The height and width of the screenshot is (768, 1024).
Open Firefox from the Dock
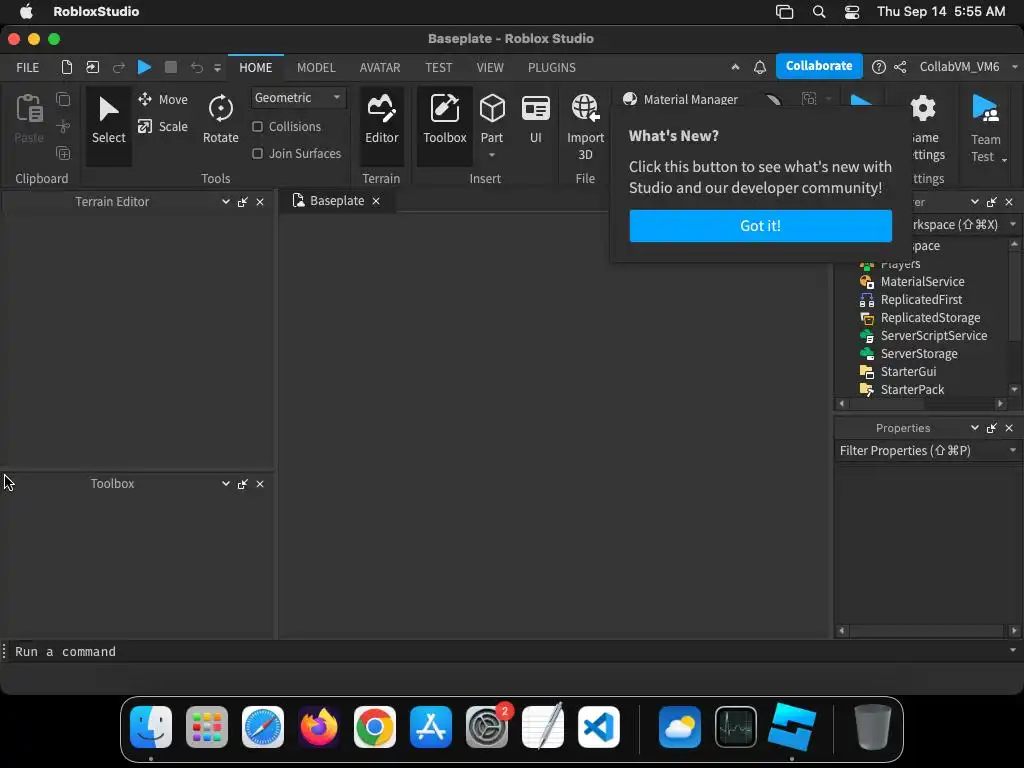319,727
